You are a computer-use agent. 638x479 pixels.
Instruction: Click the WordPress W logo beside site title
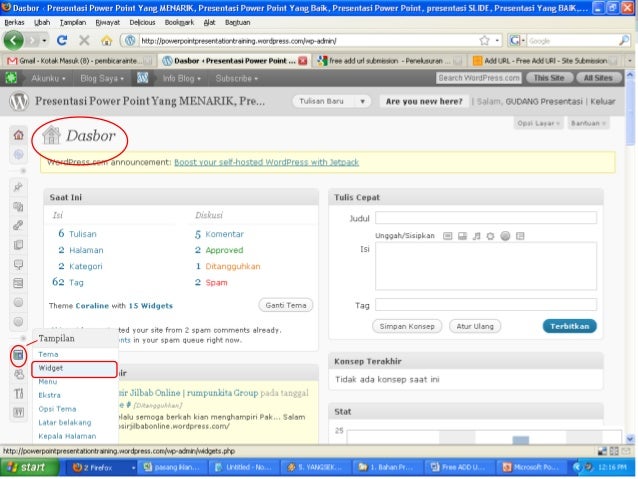coord(19,101)
